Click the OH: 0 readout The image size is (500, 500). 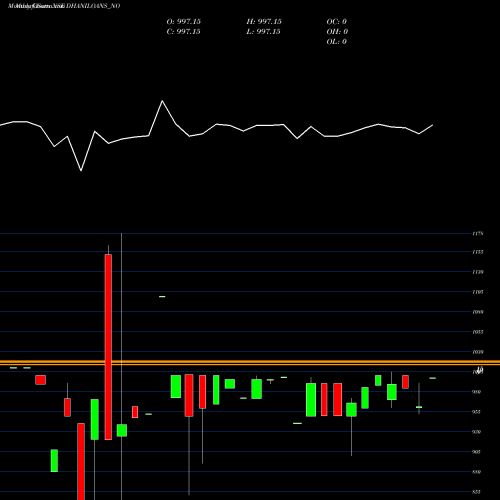[337, 32]
